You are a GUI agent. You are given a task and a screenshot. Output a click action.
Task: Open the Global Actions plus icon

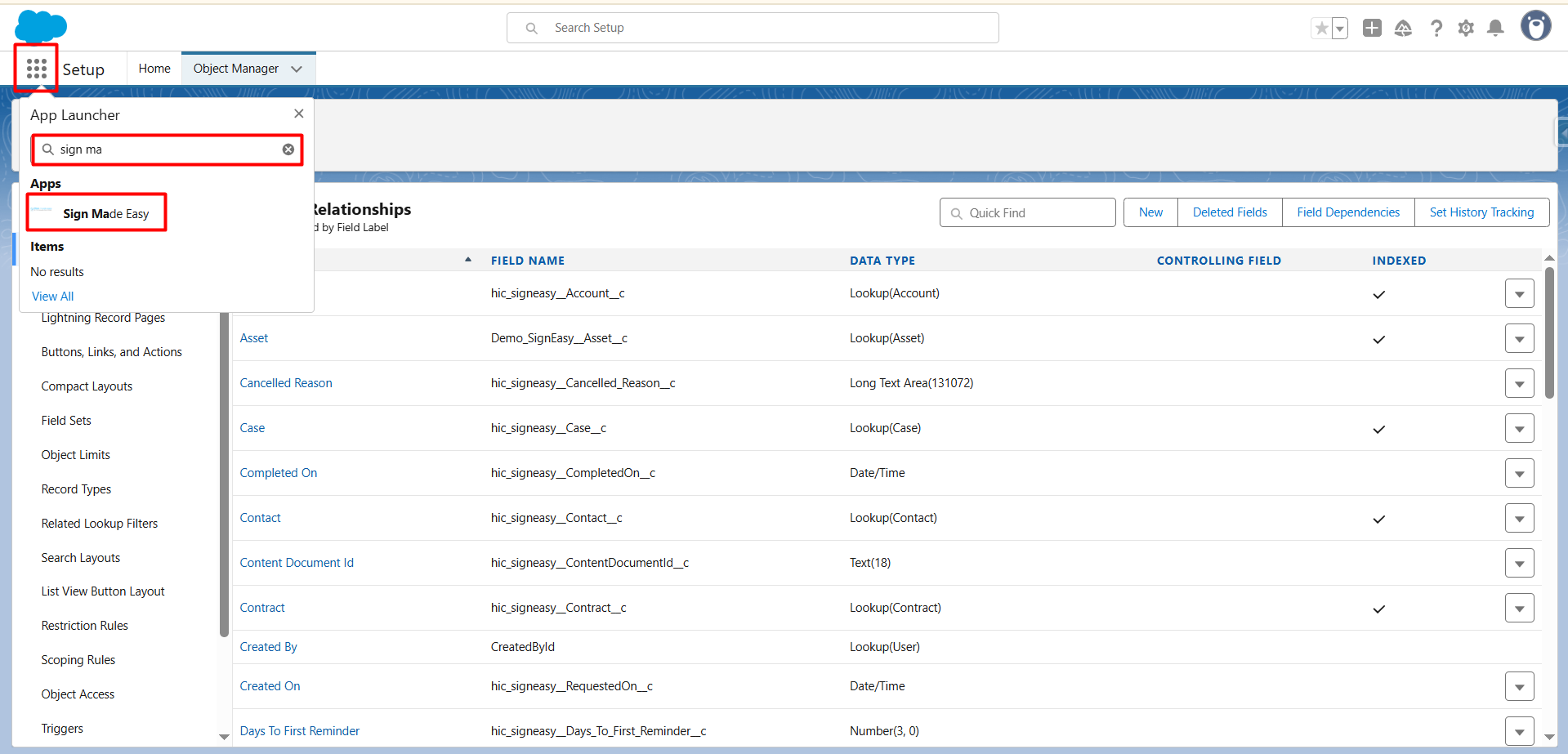[x=1372, y=29]
